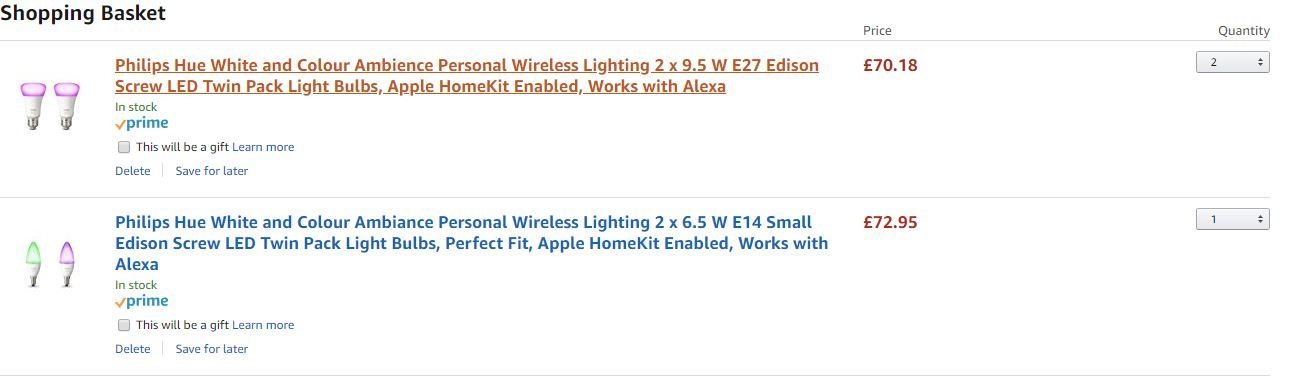Save the E27 bulbs for later
Viewport: 1300px width, 379px height.
coord(212,171)
